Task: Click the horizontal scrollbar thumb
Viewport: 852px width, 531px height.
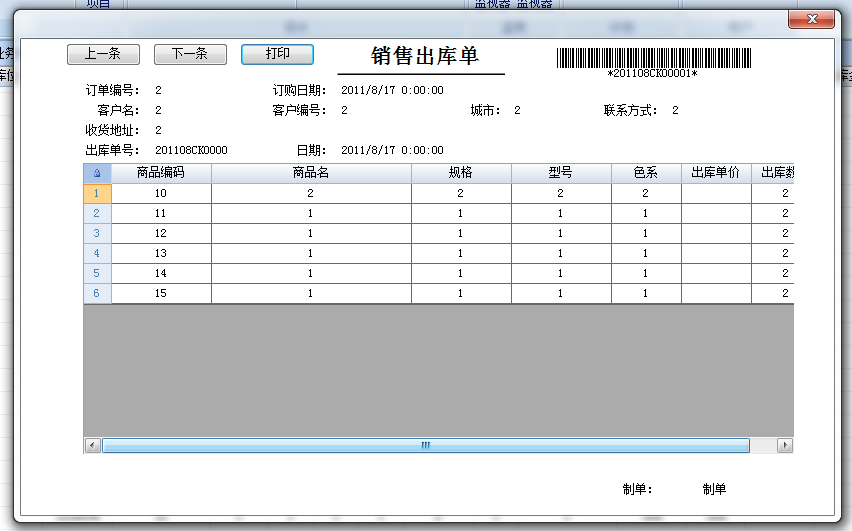Action: point(425,445)
